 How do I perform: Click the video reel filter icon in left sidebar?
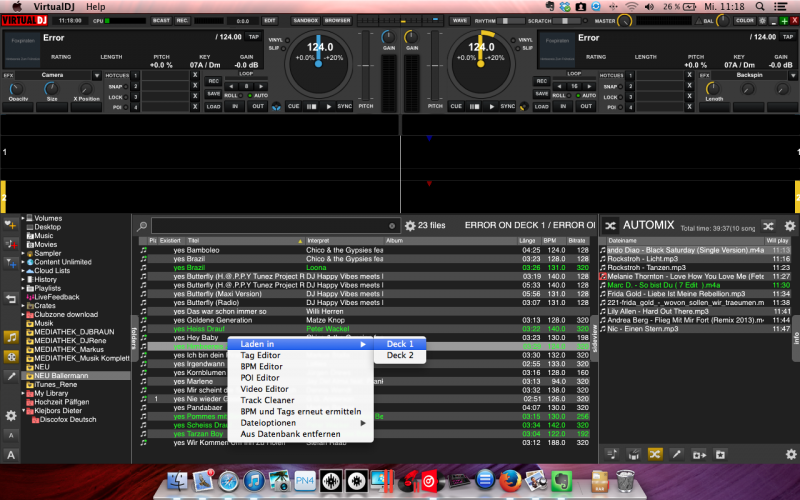coord(10,357)
